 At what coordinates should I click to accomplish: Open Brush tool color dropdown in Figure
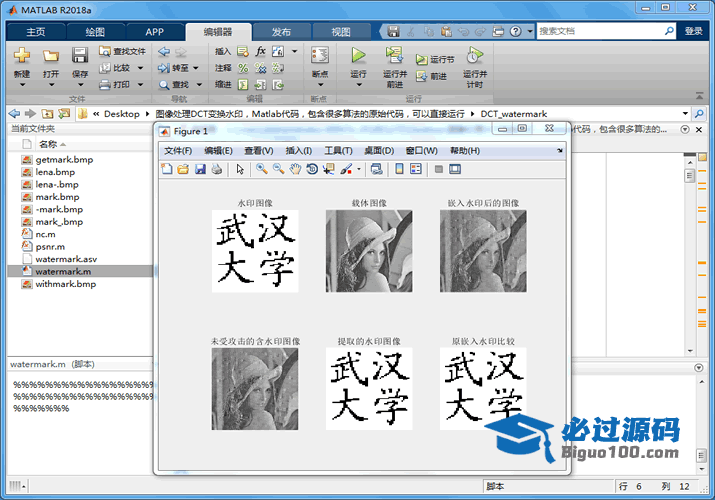click(359, 169)
